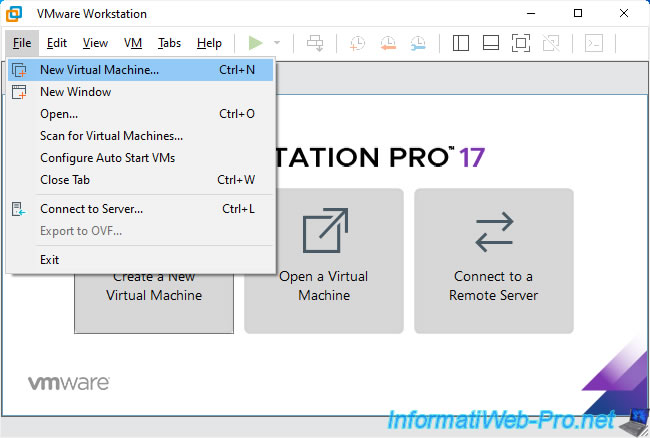This screenshot has height=438, width=650.
Task: Toggle the library sidebar view icon
Action: coord(461,43)
